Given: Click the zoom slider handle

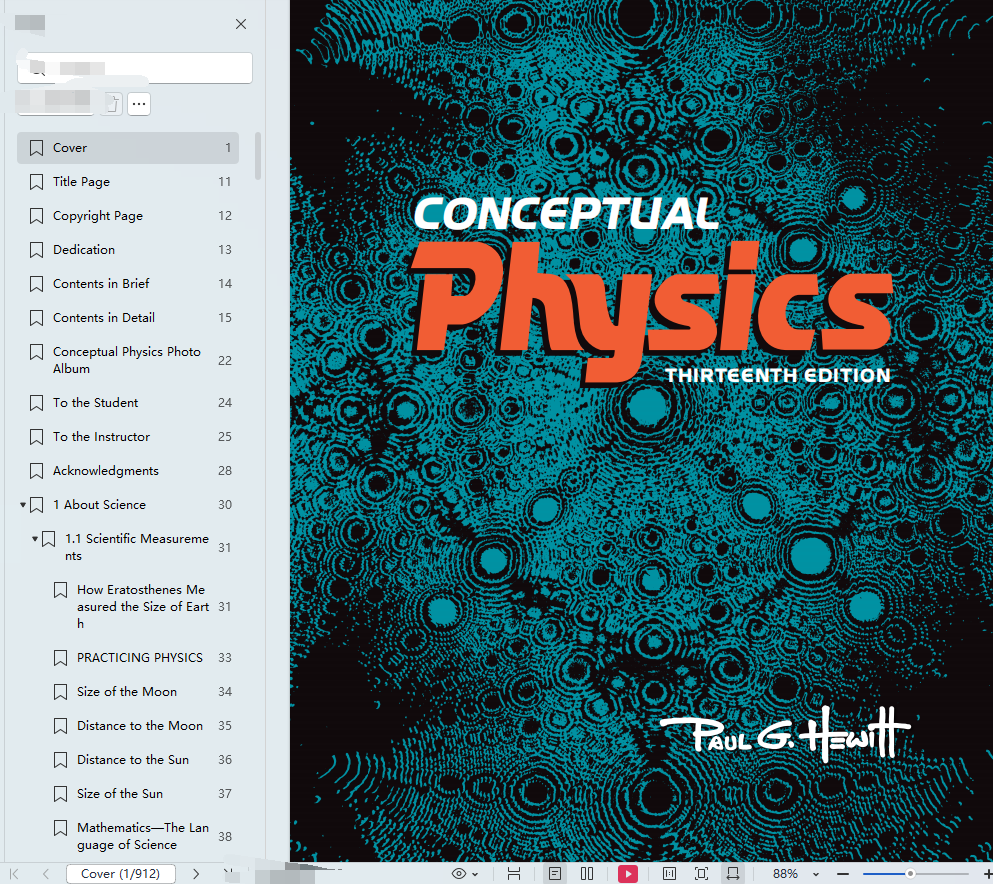Looking at the screenshot, I should pos(910,874).
